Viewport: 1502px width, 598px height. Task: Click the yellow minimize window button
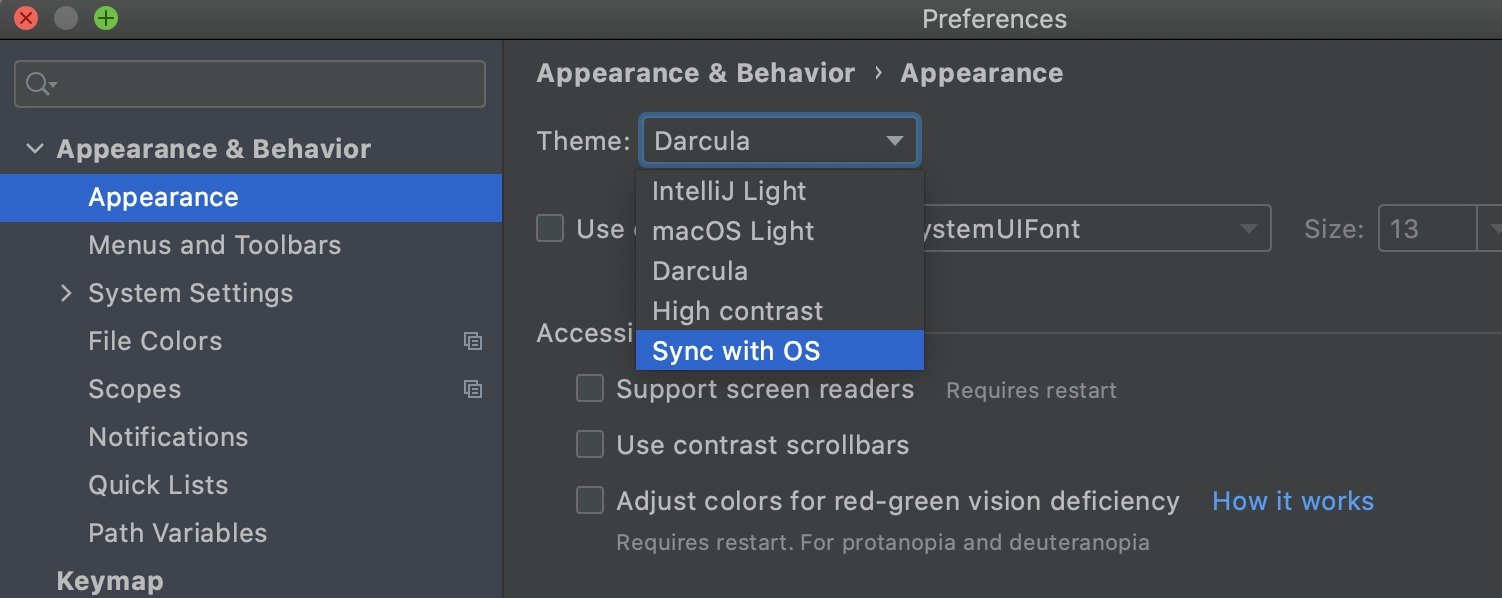click(x=66, y=18)
